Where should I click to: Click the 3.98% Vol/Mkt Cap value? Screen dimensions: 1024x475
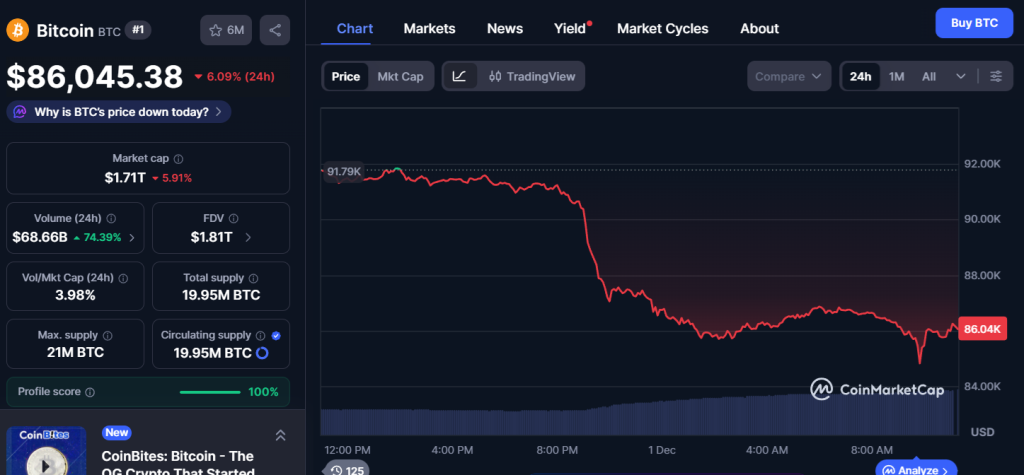tap(76, 295)
